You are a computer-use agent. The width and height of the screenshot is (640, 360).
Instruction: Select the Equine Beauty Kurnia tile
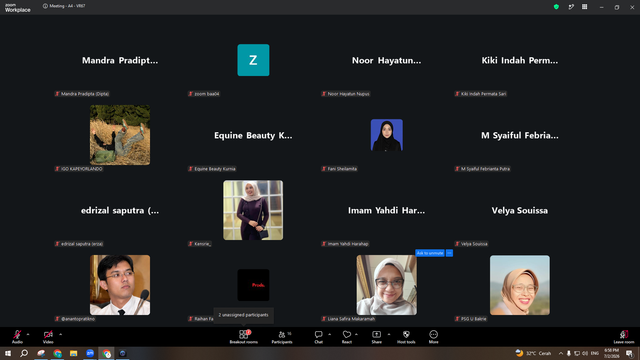(x=253, y=135)
